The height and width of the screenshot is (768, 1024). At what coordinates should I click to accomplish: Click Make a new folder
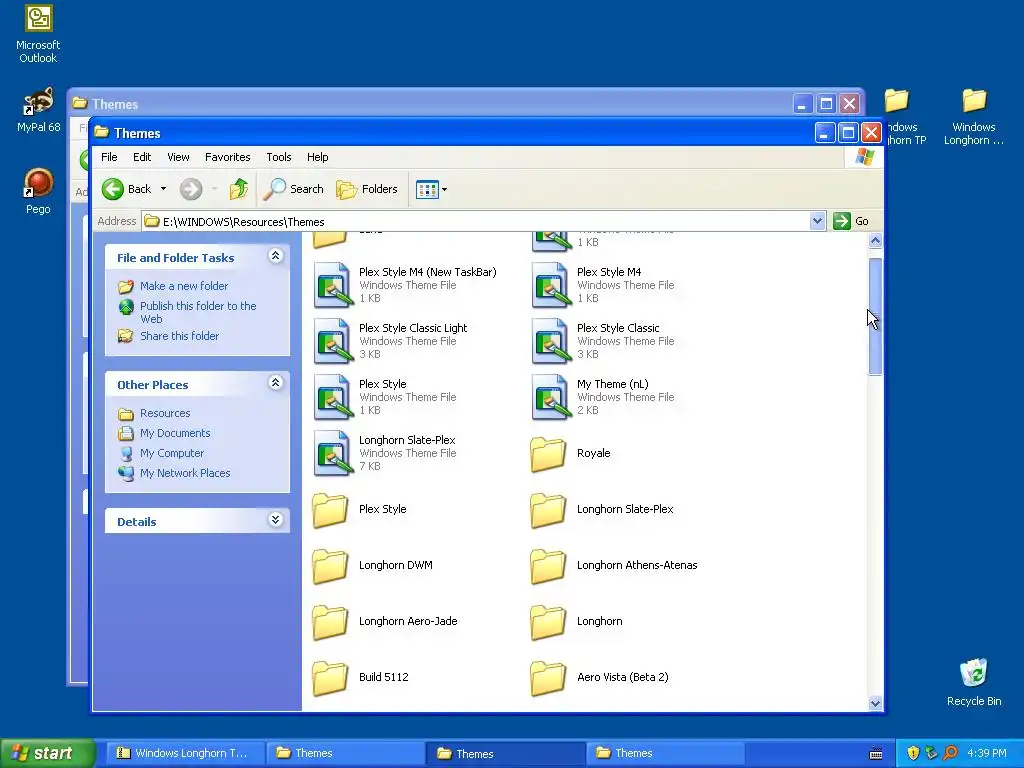click(173, 286)
